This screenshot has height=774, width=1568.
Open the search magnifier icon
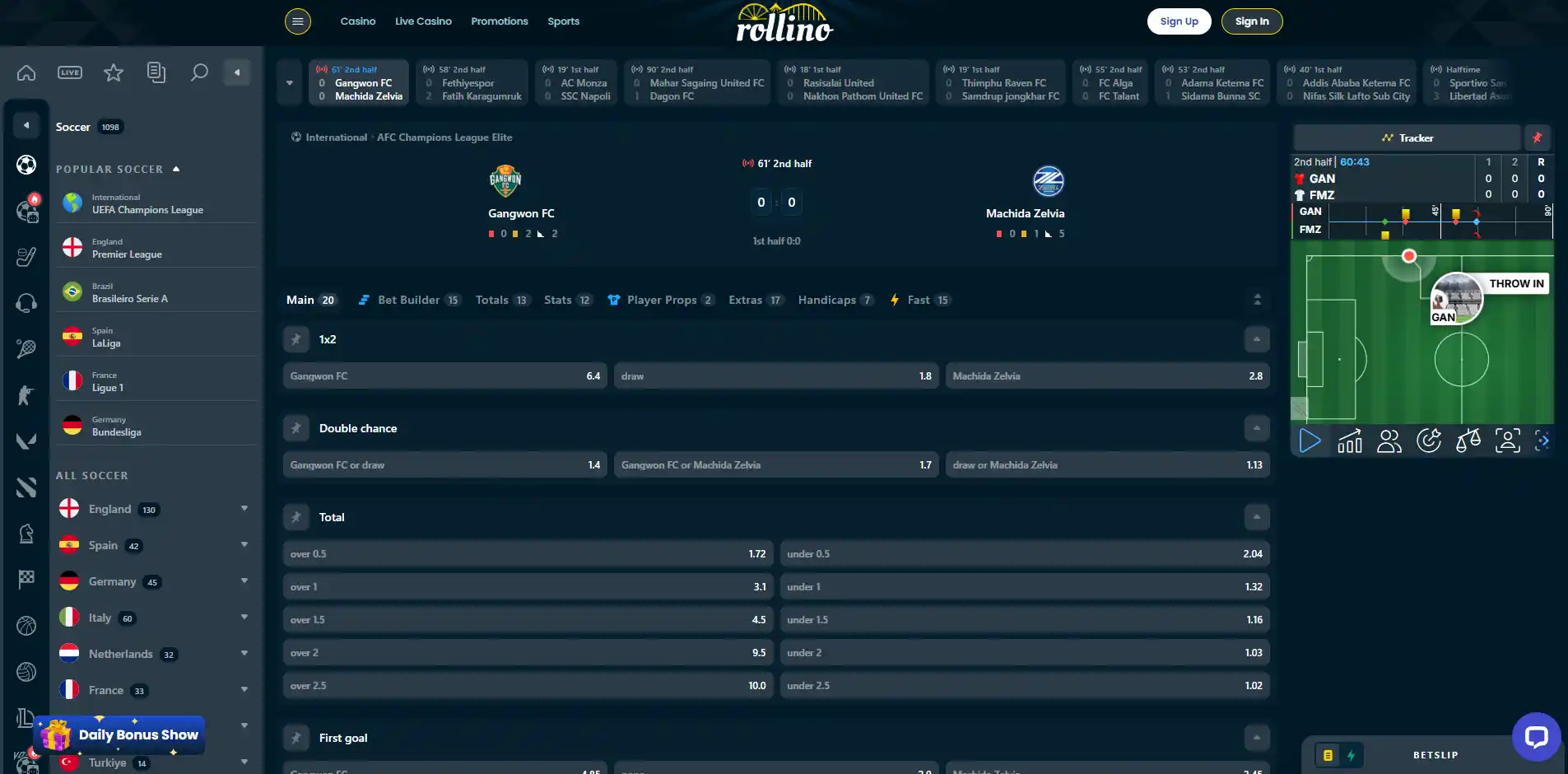pos(199,72)
